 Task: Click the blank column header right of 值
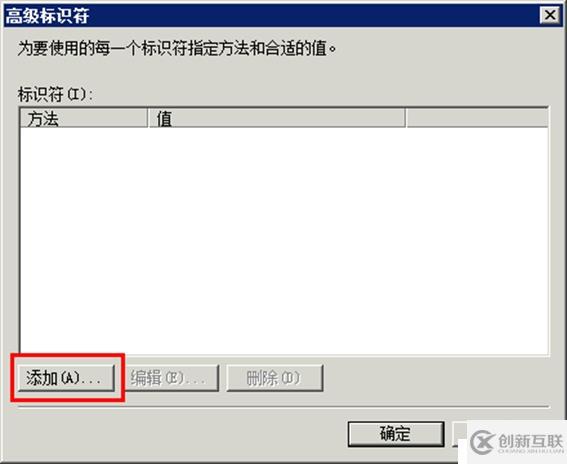coord(477,118)
